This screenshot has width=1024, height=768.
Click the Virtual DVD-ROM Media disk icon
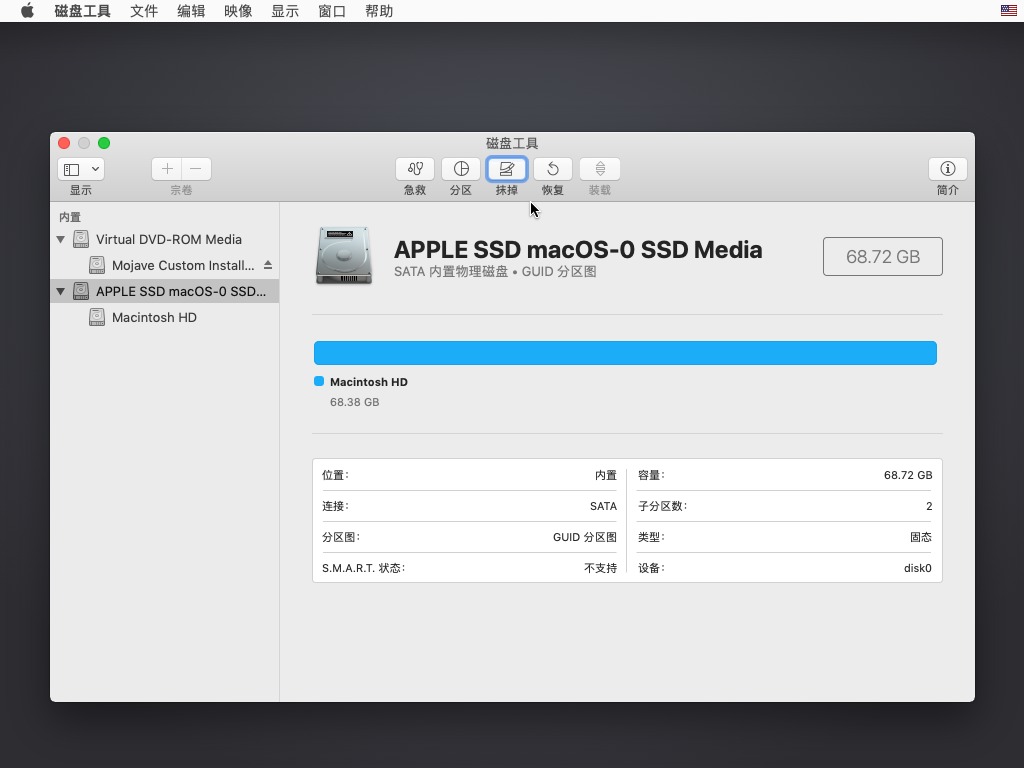[x=81, y=239]
